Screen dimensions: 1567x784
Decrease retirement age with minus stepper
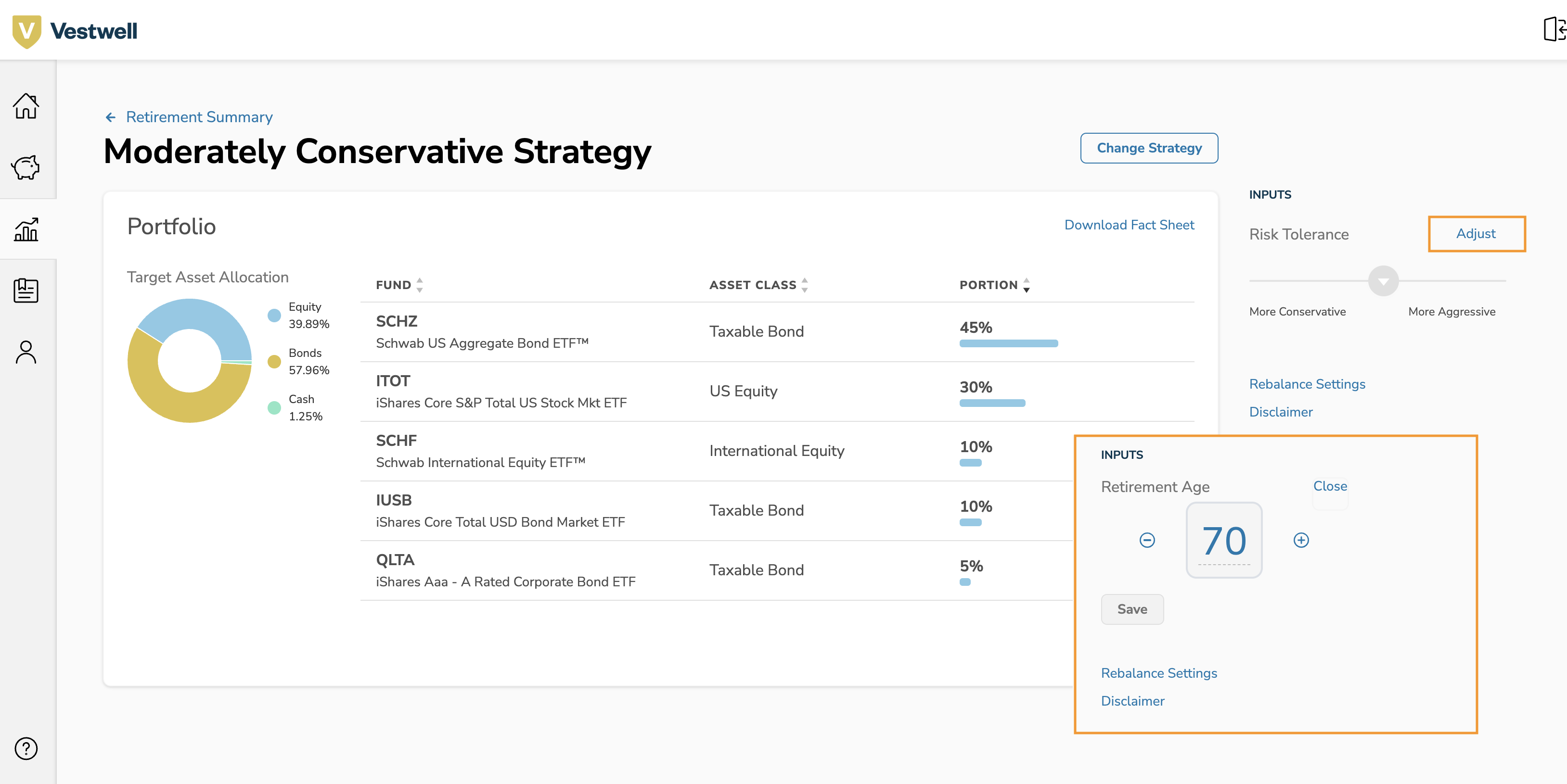1147,540
